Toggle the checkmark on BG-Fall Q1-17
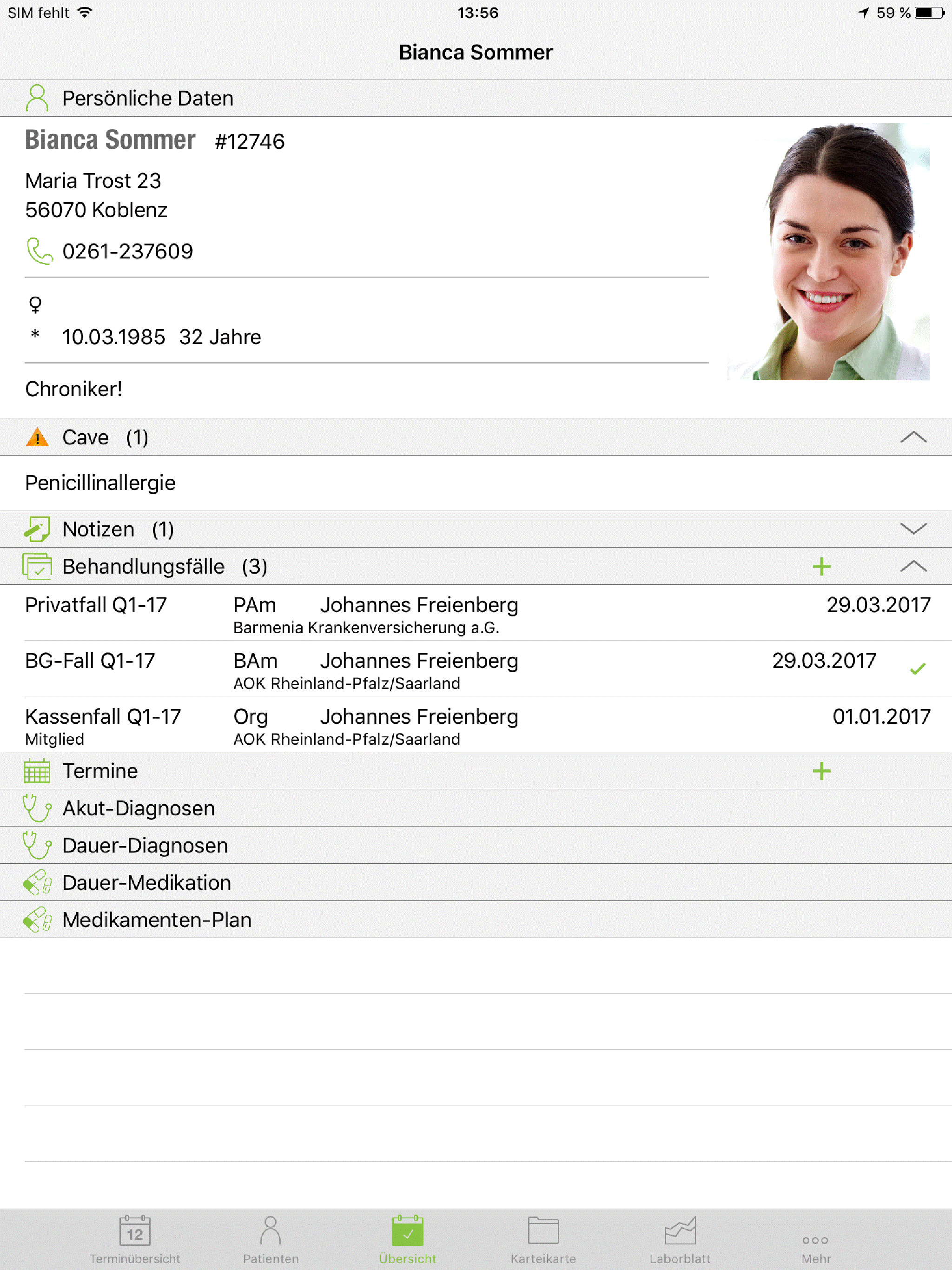This screenshot has width=952, height=1270. [x=918, y=668]
